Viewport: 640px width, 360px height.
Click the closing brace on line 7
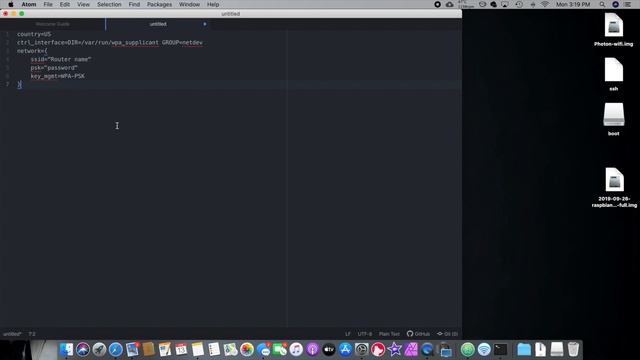click(19, 84)
